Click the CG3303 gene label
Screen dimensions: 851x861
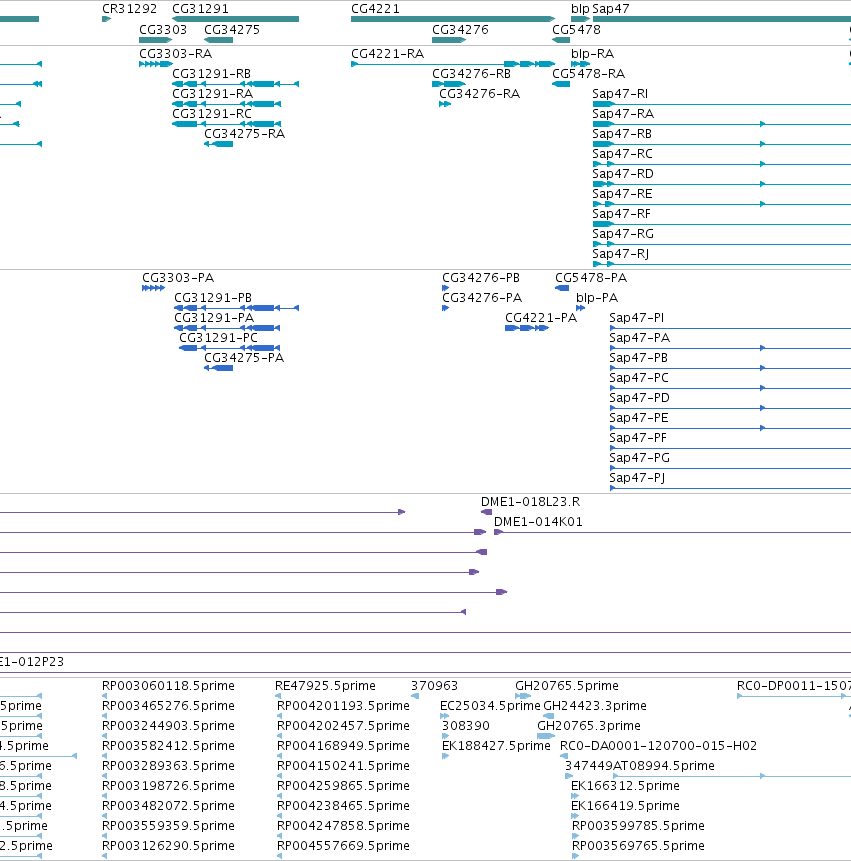[x=163, y=30]
